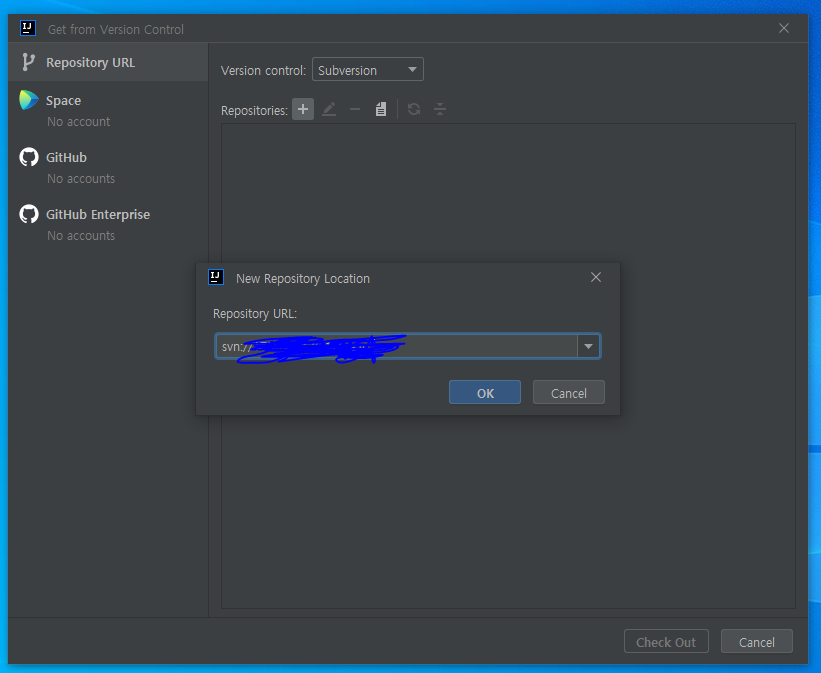This screenshot has height=673, width=821.
Task: Close the New Repository Location dialog
Action: (x=596, y=277)
